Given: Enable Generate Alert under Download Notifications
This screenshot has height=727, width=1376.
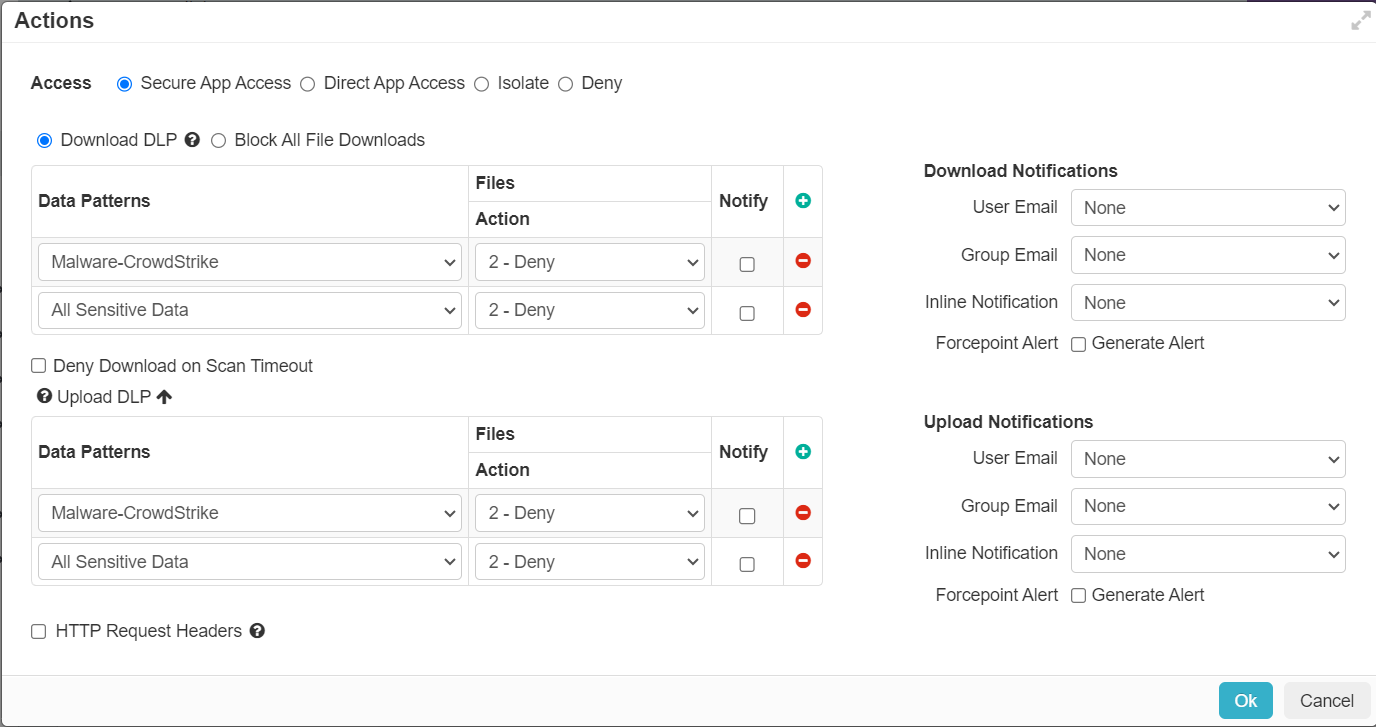Looking at the screenshot, I should [x=1078, y=344].
